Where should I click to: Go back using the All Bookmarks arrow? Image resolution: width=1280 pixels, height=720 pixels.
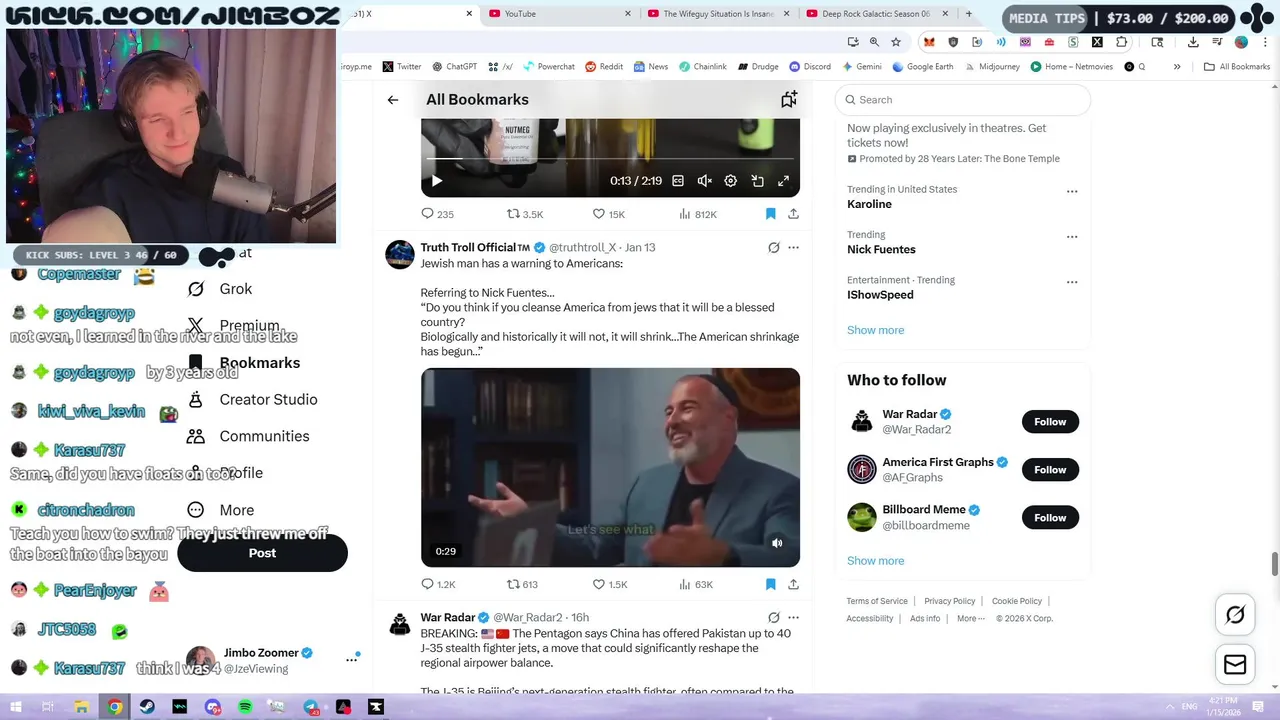[393, 100]
